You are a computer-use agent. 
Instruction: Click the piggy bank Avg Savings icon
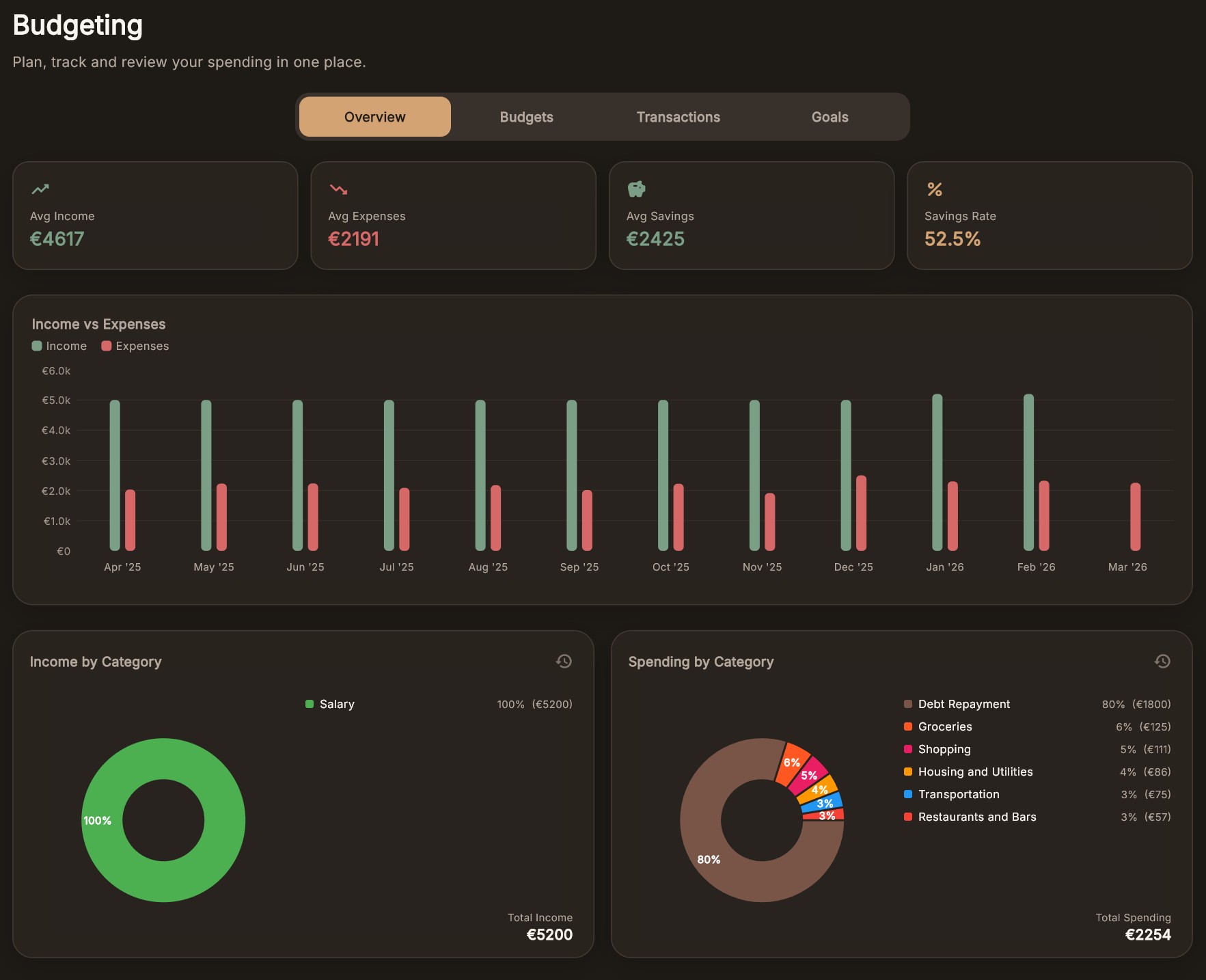point(636,189)
